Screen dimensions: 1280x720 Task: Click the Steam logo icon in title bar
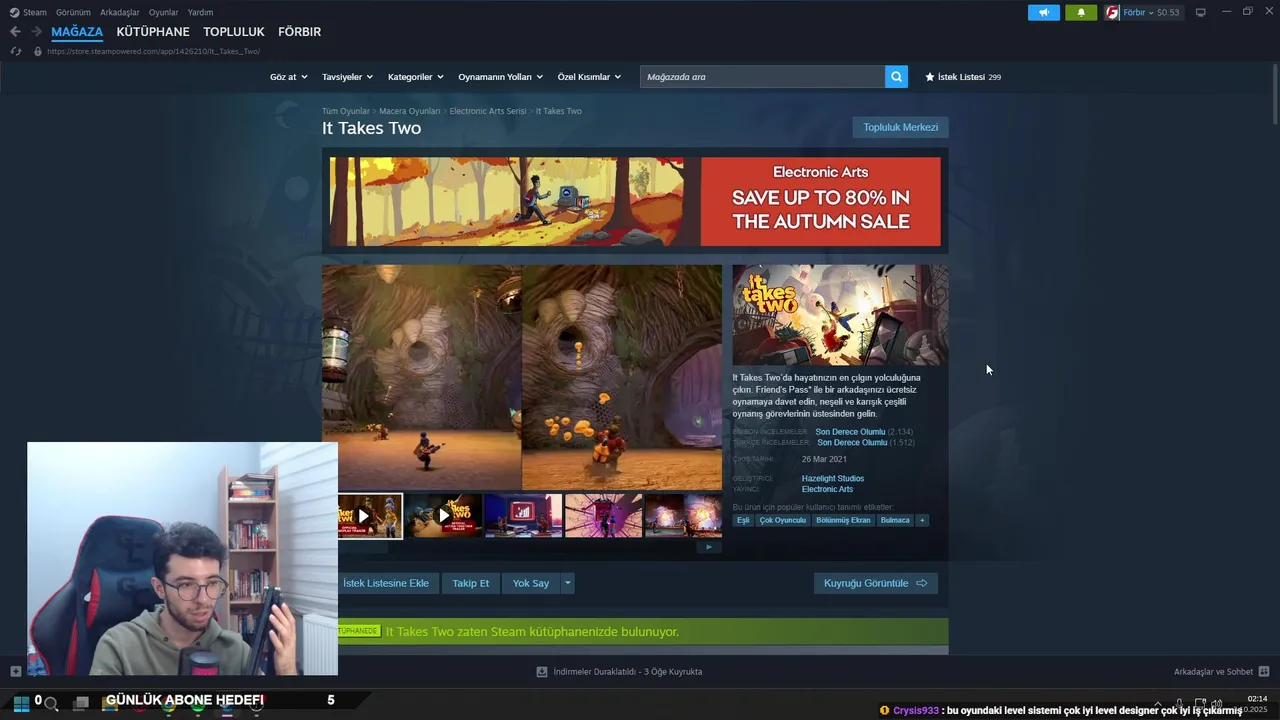pos(14,12)
